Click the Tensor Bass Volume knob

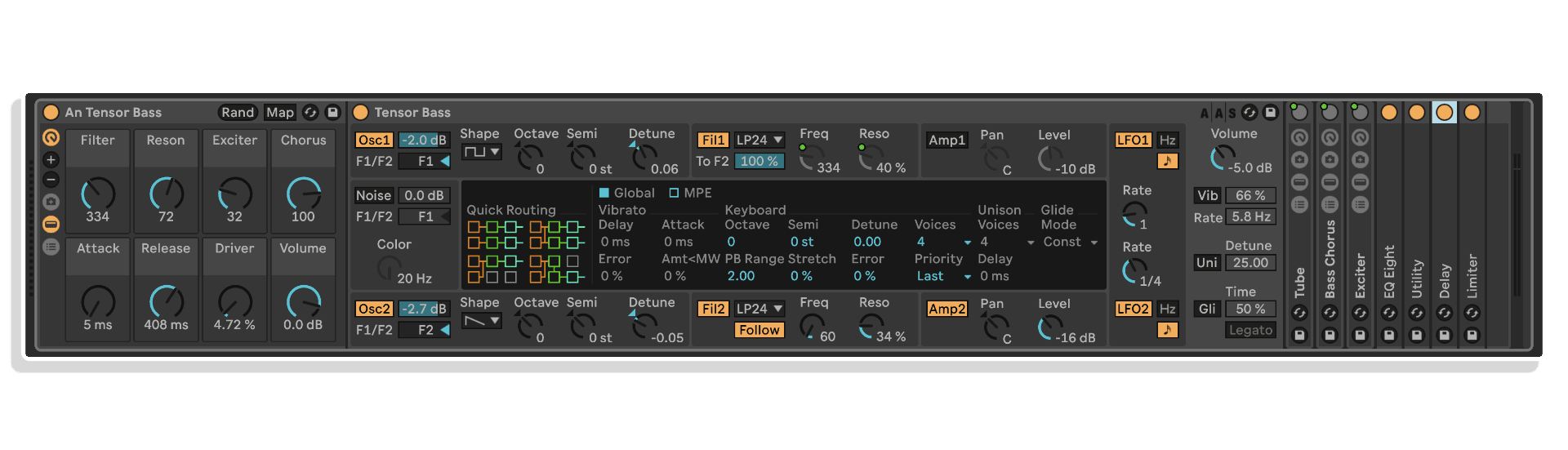[1223, 158]
